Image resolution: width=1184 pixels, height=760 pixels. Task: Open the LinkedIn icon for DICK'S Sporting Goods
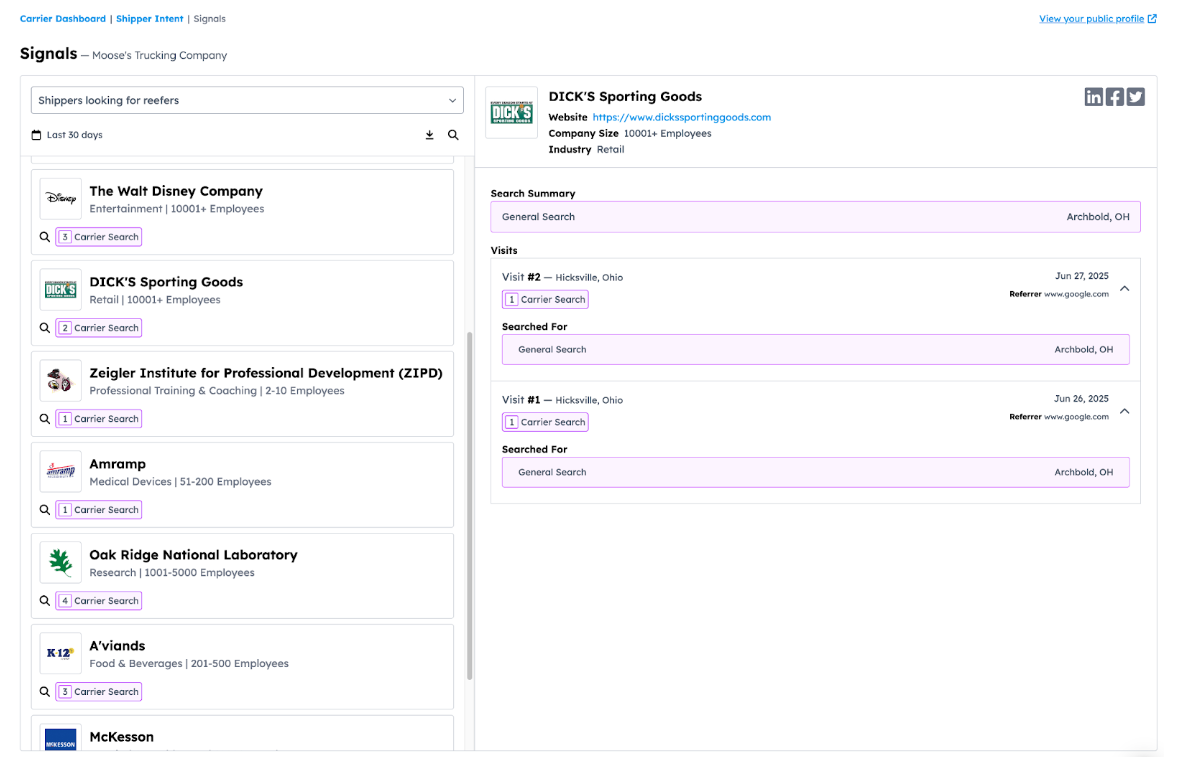[1093, 97]
